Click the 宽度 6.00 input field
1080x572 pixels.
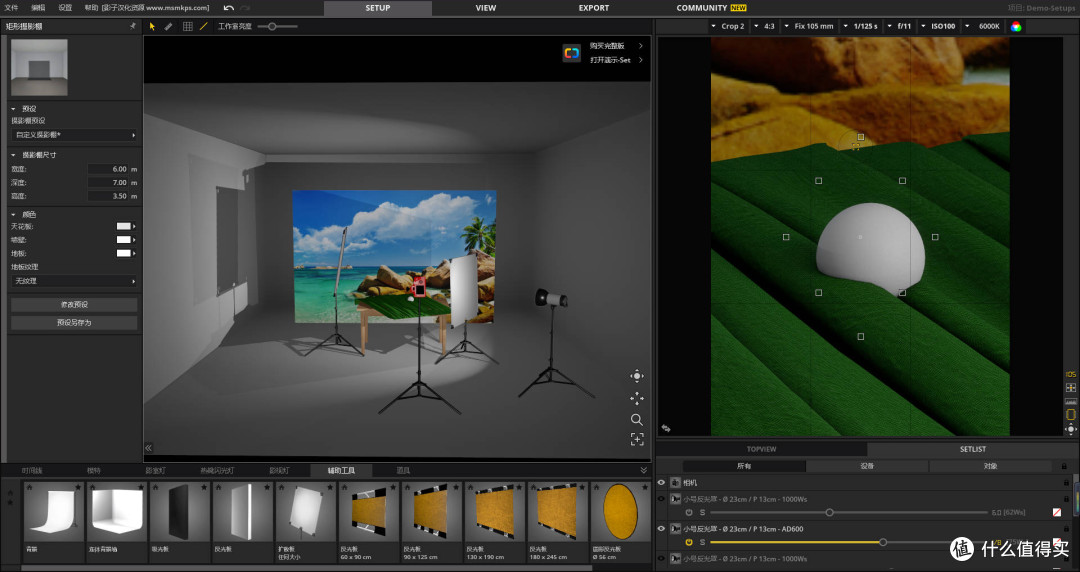coord(109,169)
